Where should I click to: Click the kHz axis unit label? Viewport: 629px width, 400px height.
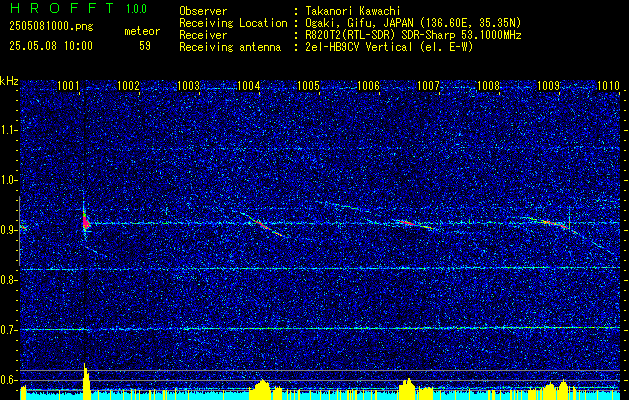point(9,81)
